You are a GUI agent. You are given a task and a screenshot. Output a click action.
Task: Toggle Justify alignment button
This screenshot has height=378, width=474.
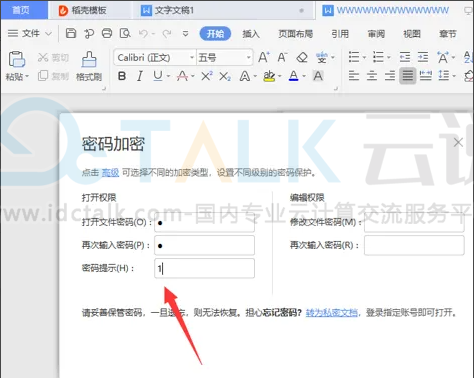[407, 76]
